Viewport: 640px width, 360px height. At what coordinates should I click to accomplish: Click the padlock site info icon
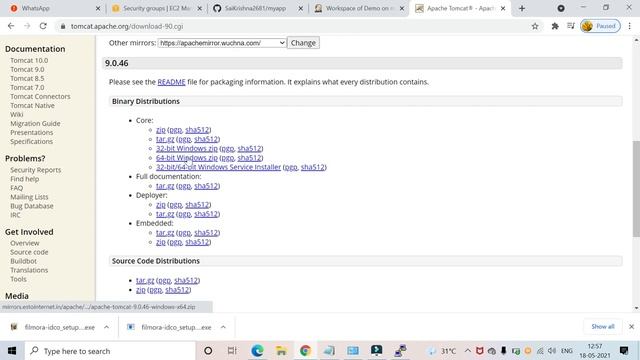coord(62,26)
